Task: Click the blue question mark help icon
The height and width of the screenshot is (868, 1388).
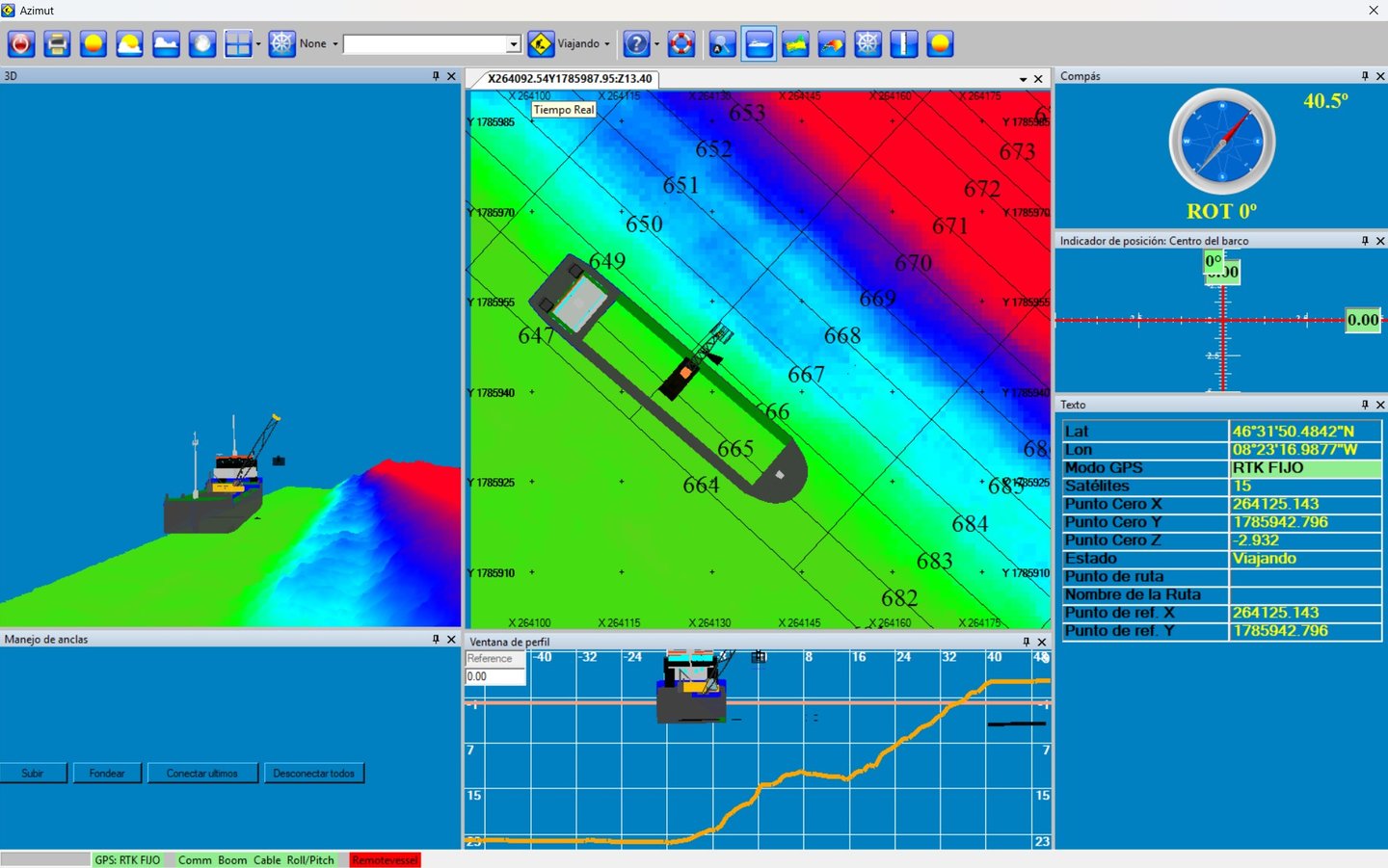Action: 636,43
